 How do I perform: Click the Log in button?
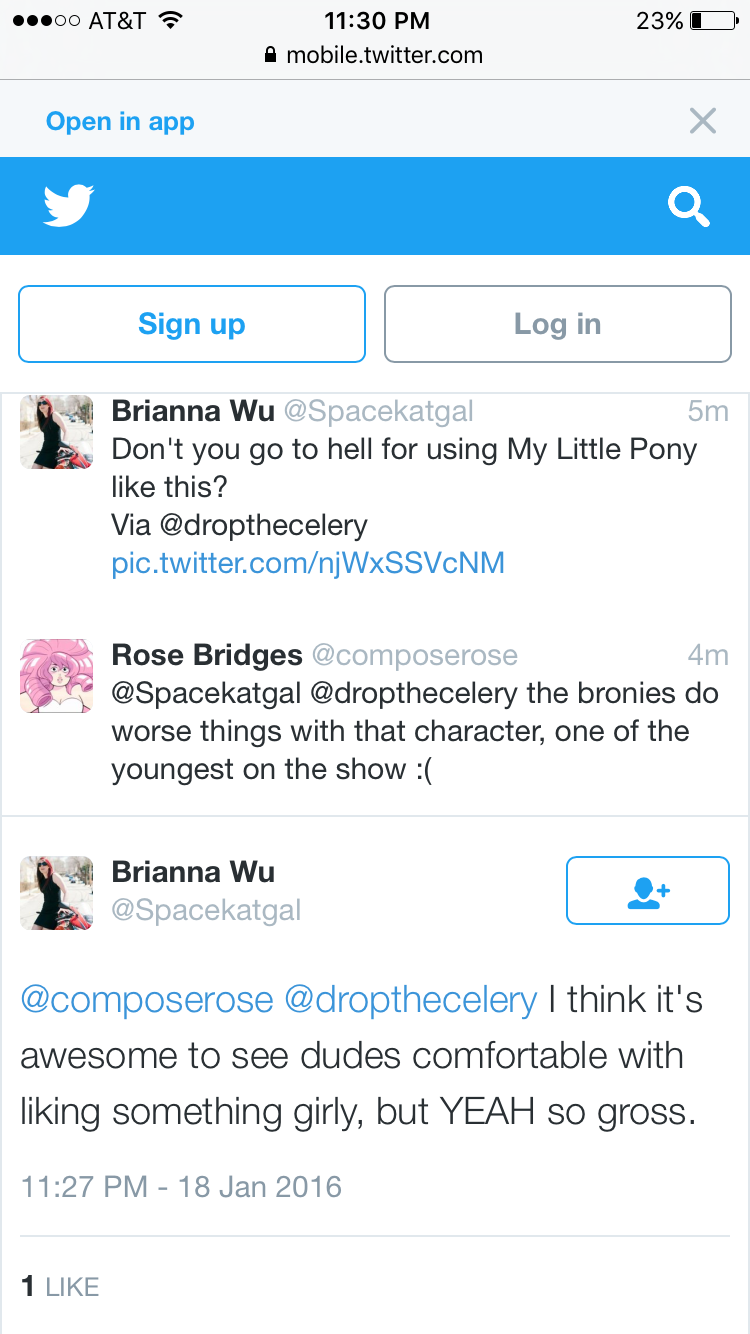pyautogui.click(x=558, y=324)
